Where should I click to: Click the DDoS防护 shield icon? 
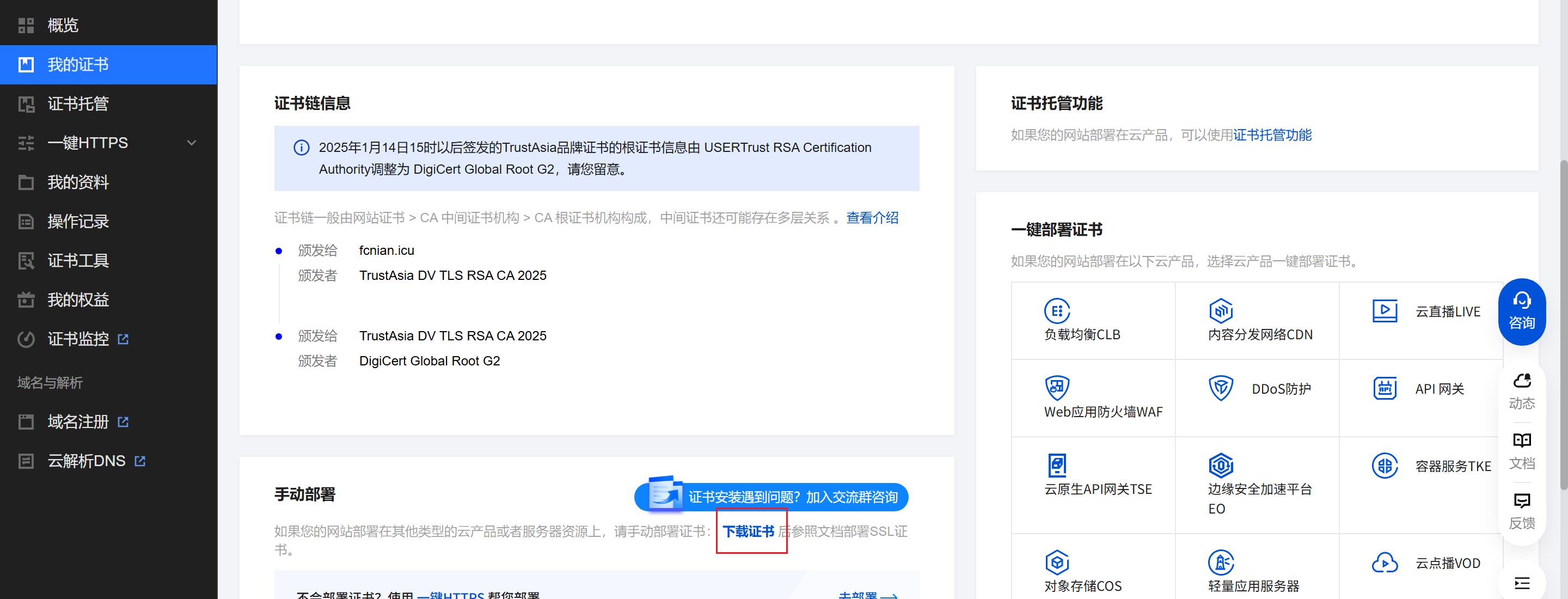[1222, 388]
